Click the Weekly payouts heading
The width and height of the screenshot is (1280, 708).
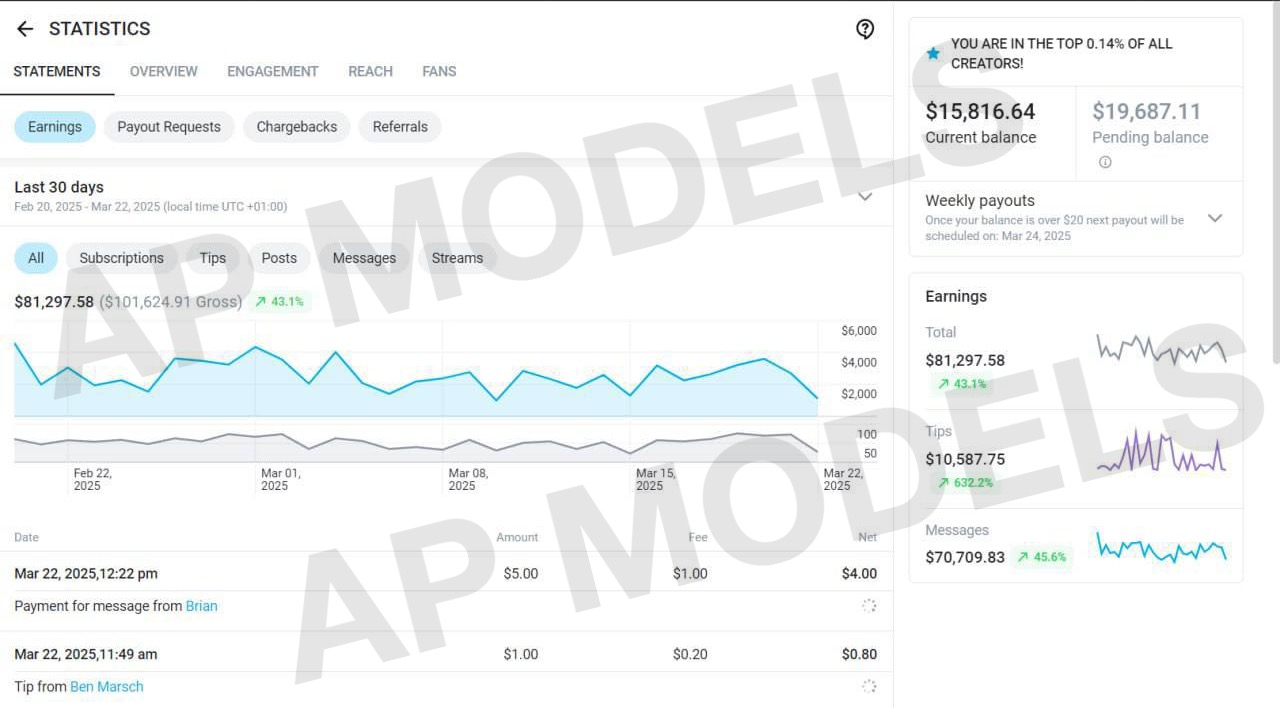(980, 201)
